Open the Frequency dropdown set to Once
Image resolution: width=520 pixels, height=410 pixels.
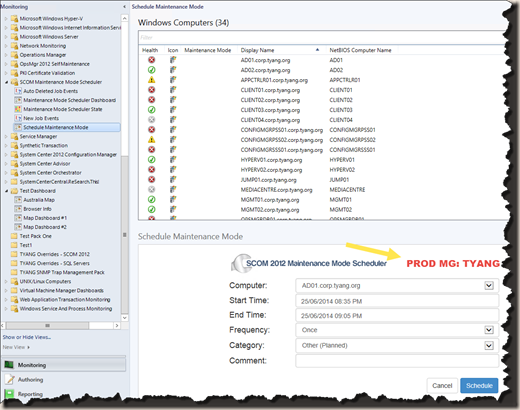(x=489, y=330)
